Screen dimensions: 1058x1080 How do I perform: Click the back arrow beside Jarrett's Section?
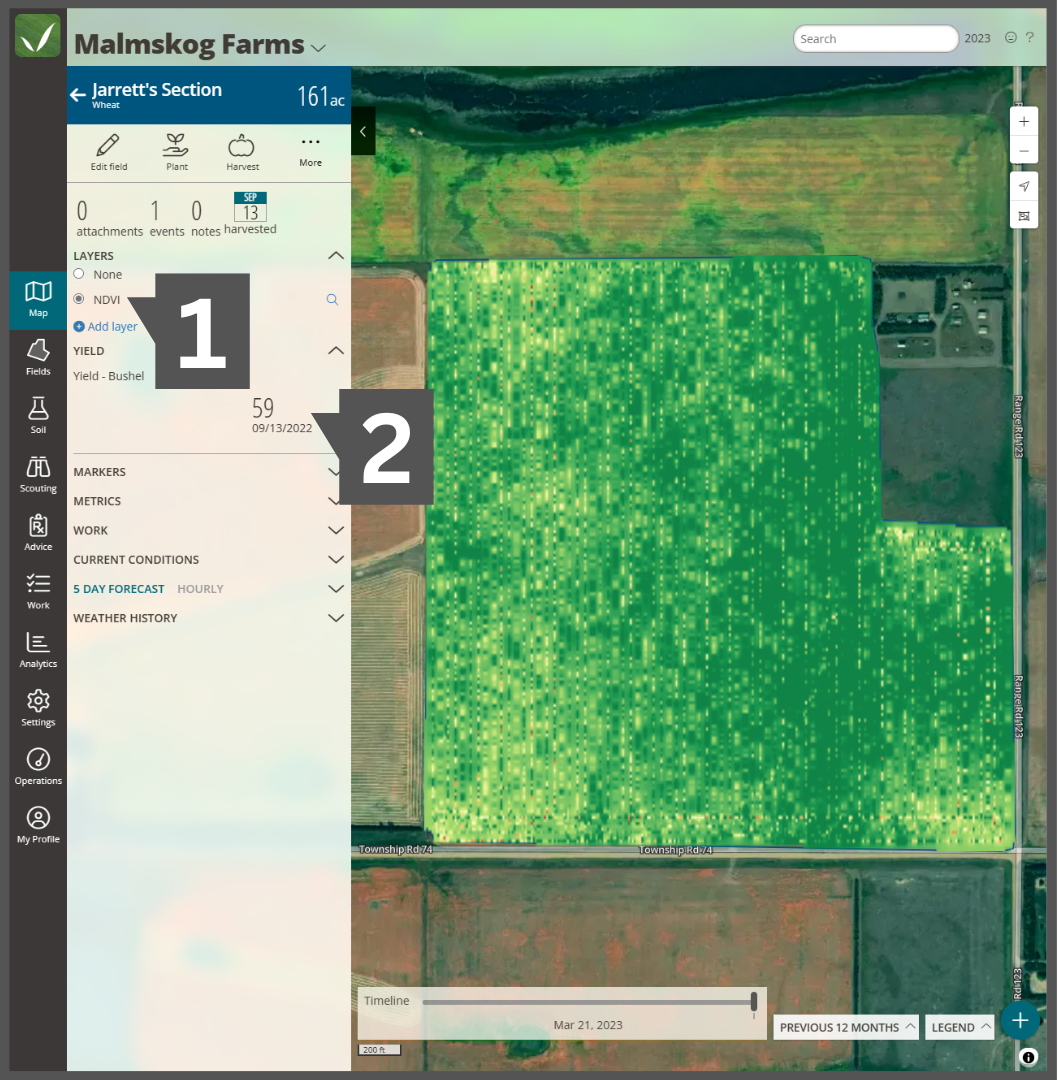click(78, 94)
